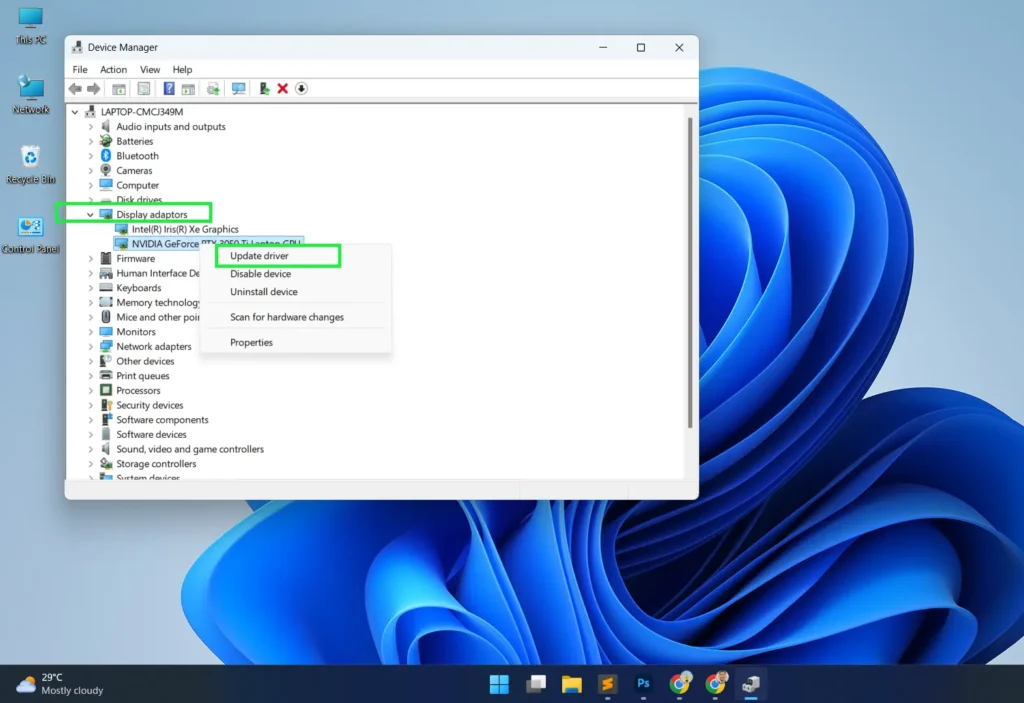Click the Back navigation arrow
This screenshot has width=1024, height=703.
pos(74,88)
